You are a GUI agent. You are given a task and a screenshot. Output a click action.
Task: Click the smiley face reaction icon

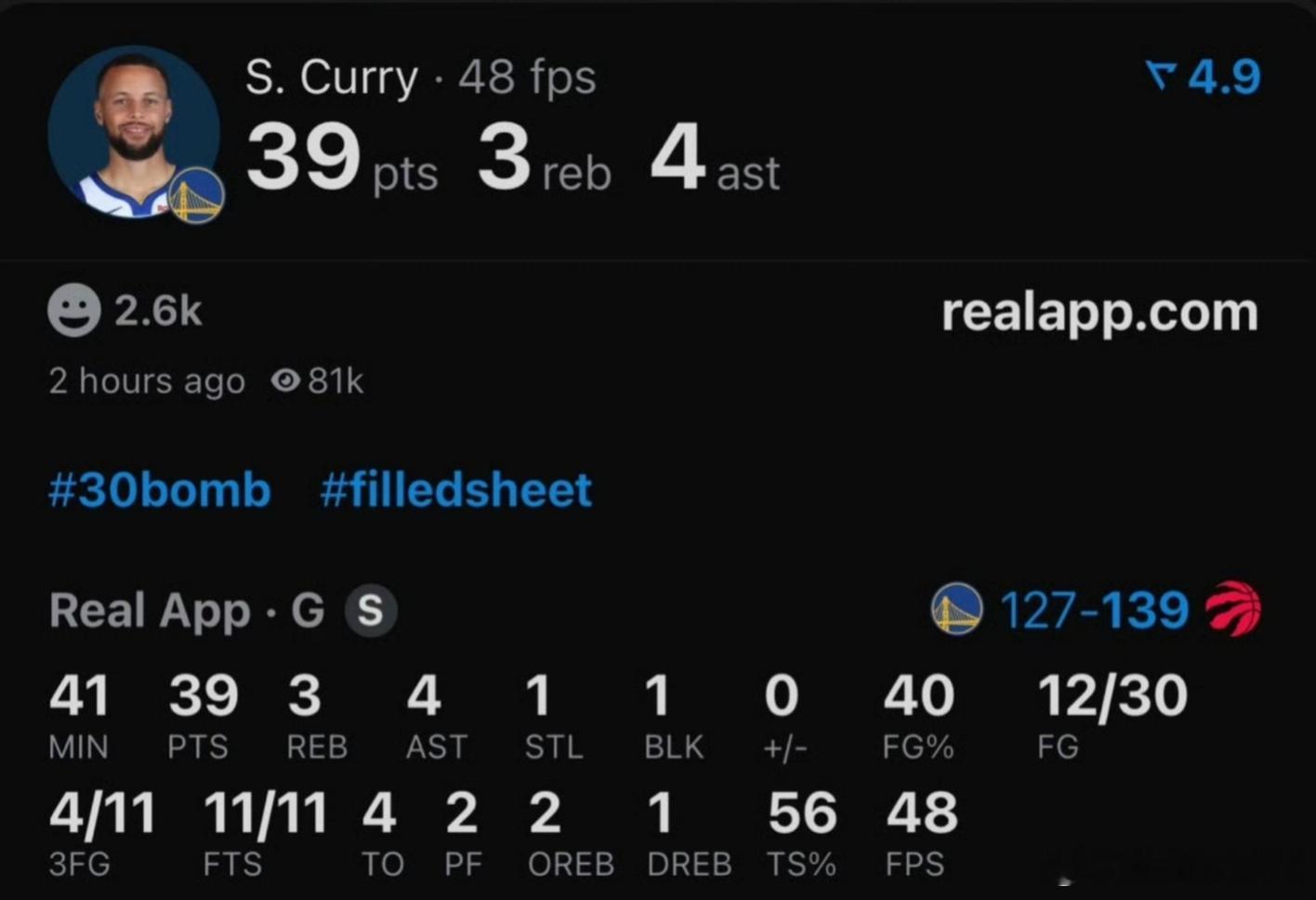pyautogui.click(x=73, y=311)
